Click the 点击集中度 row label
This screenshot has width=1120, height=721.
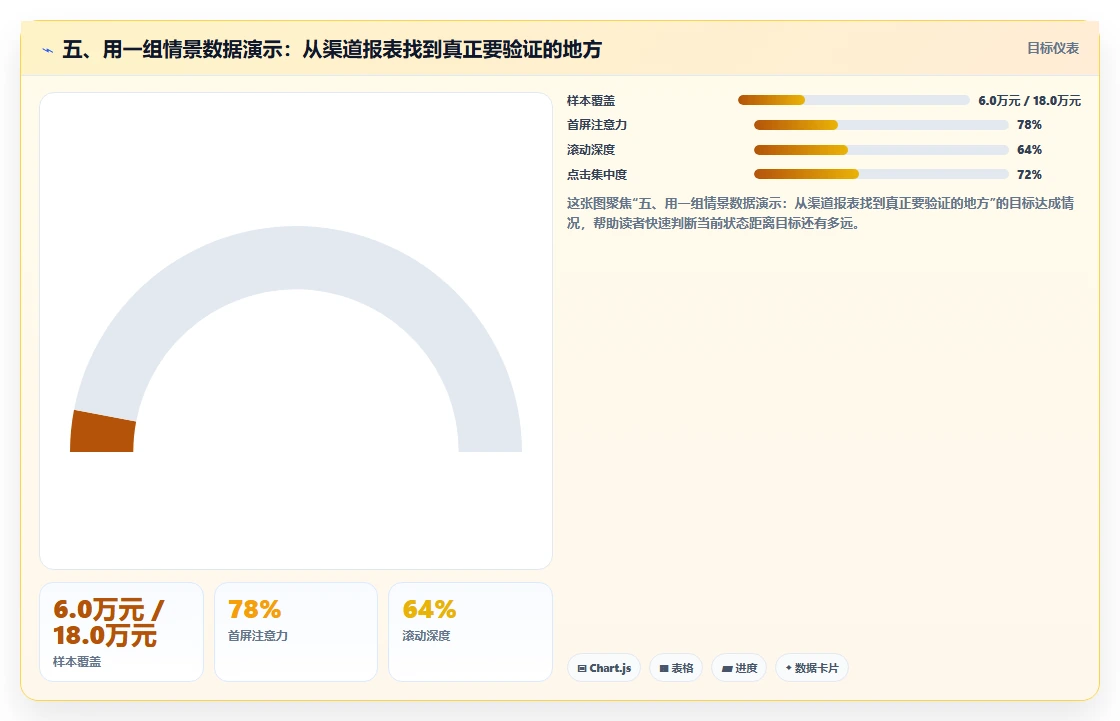[596, 174]
